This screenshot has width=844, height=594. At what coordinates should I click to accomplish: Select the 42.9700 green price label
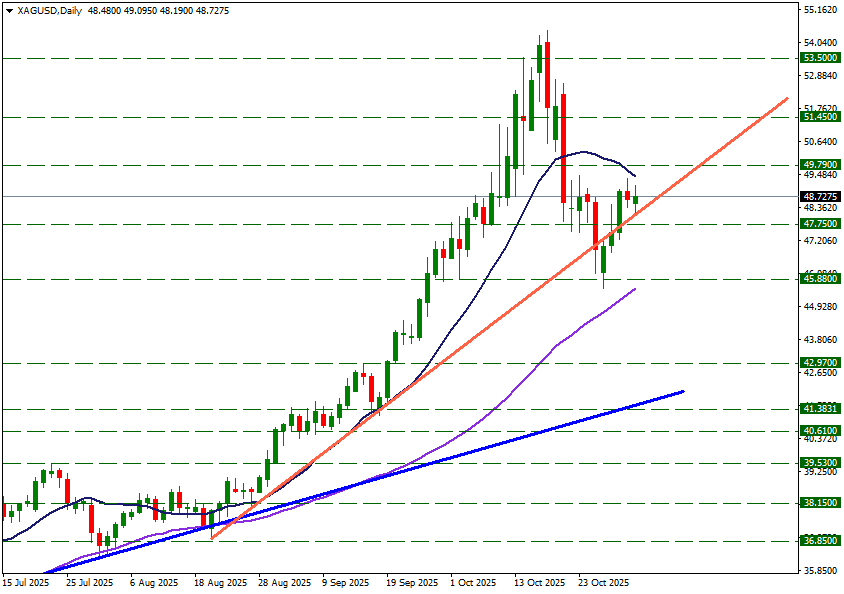pos(819,363)
